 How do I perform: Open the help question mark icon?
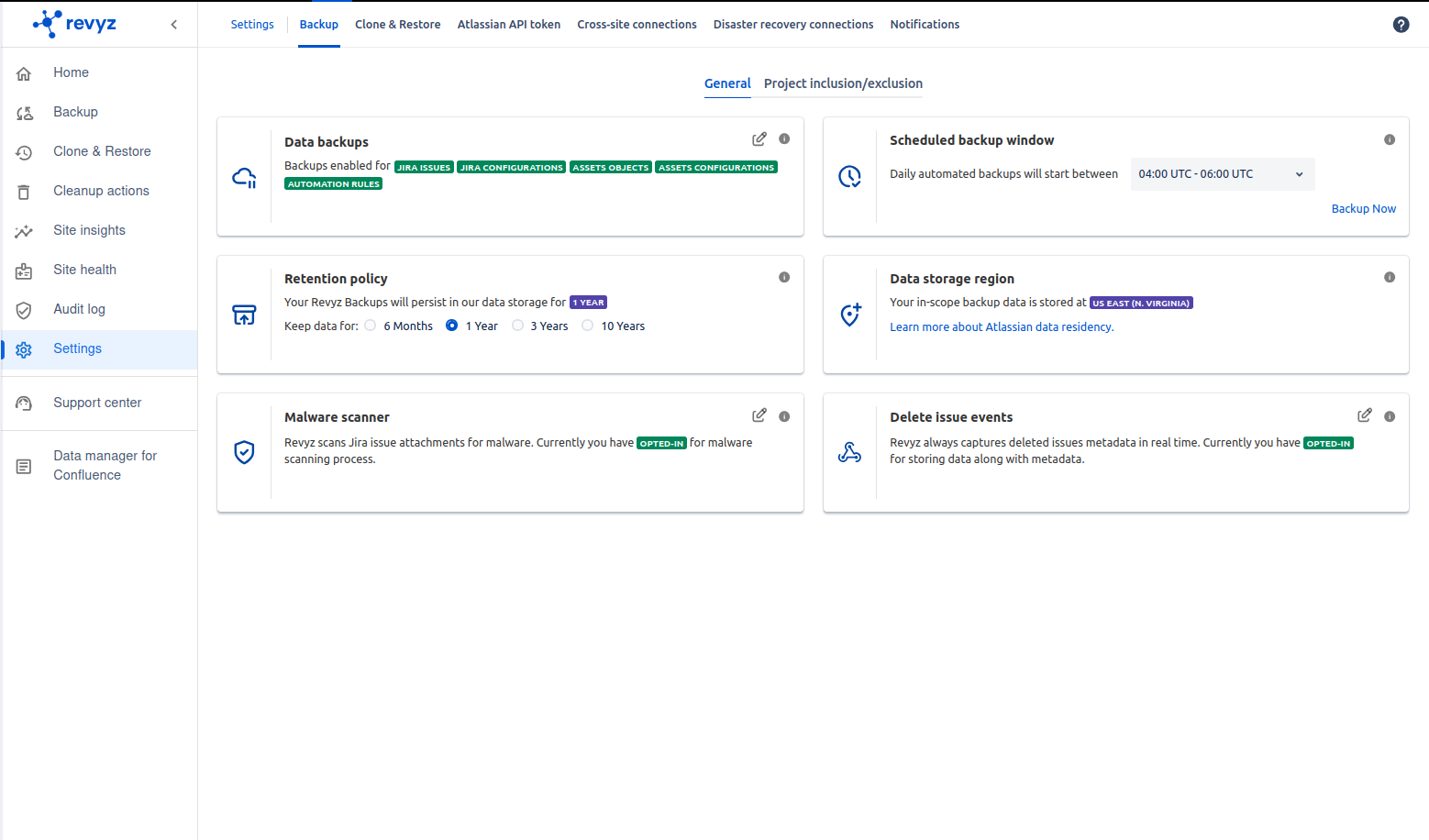[1401, 25]
